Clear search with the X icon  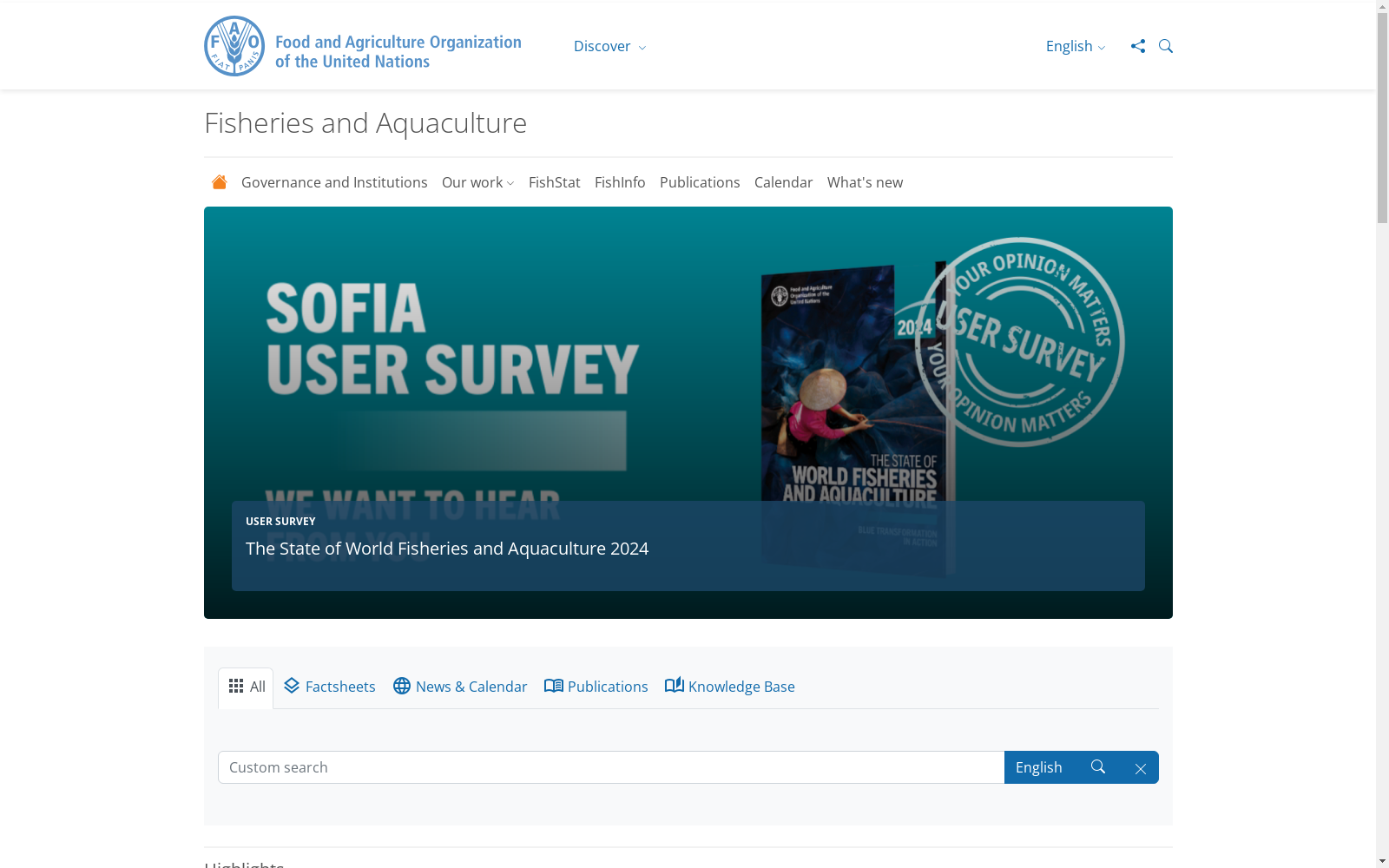click(x=1141, y=768)
